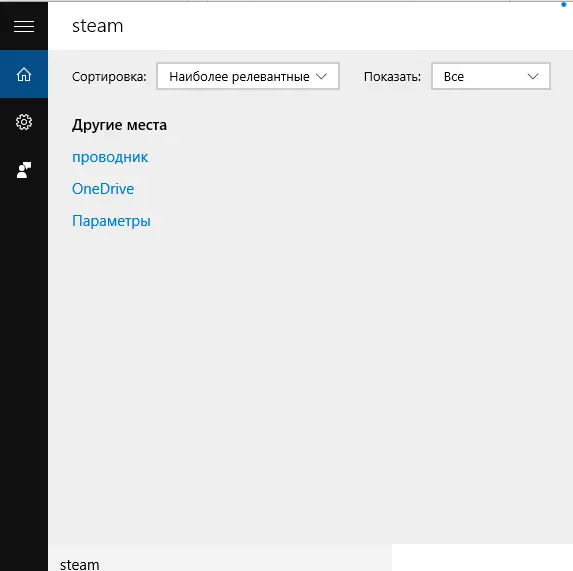Open the settings gear in sidebar
The height and width of the screenshot is (571, 573).
point(24,122)
